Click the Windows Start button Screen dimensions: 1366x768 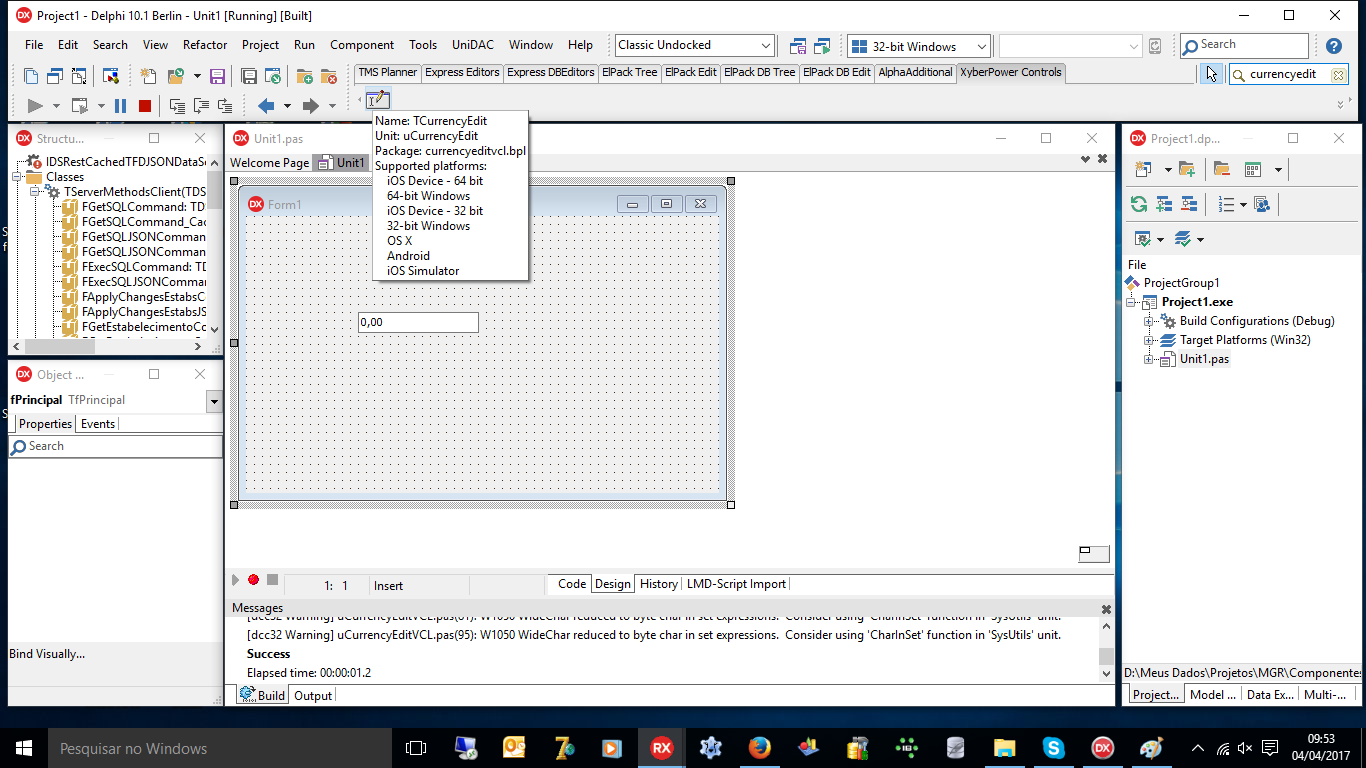click(x=24, y=748)
